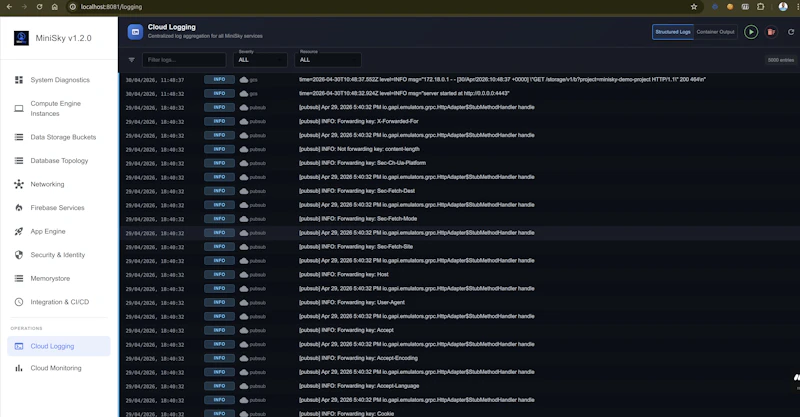The image size is (800, 417).
Task: Click the Memorystore list icon
Action: click(x=19, y=278)
